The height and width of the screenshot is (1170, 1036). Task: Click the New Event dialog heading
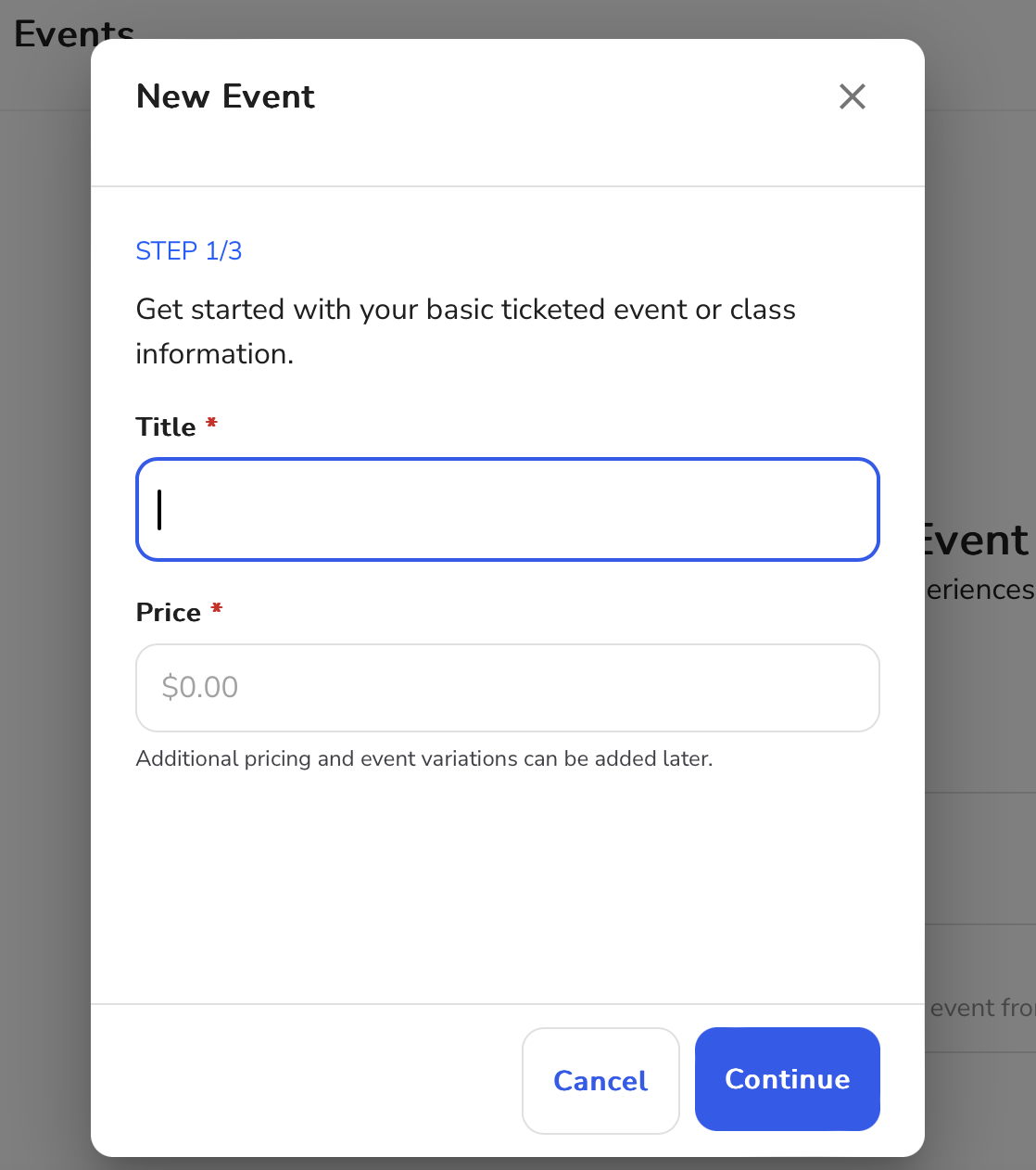(225, 96)
